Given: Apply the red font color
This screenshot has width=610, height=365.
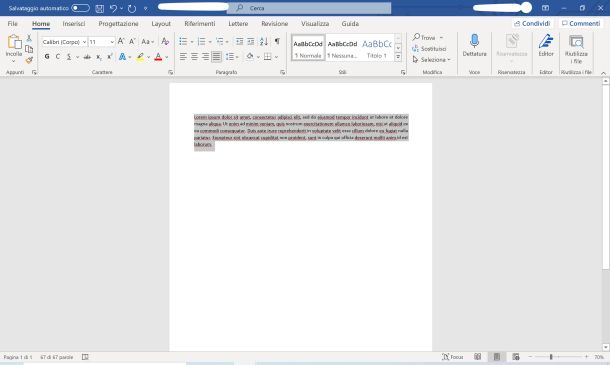Looking at the screenshot, I should (x=158, y=57).
